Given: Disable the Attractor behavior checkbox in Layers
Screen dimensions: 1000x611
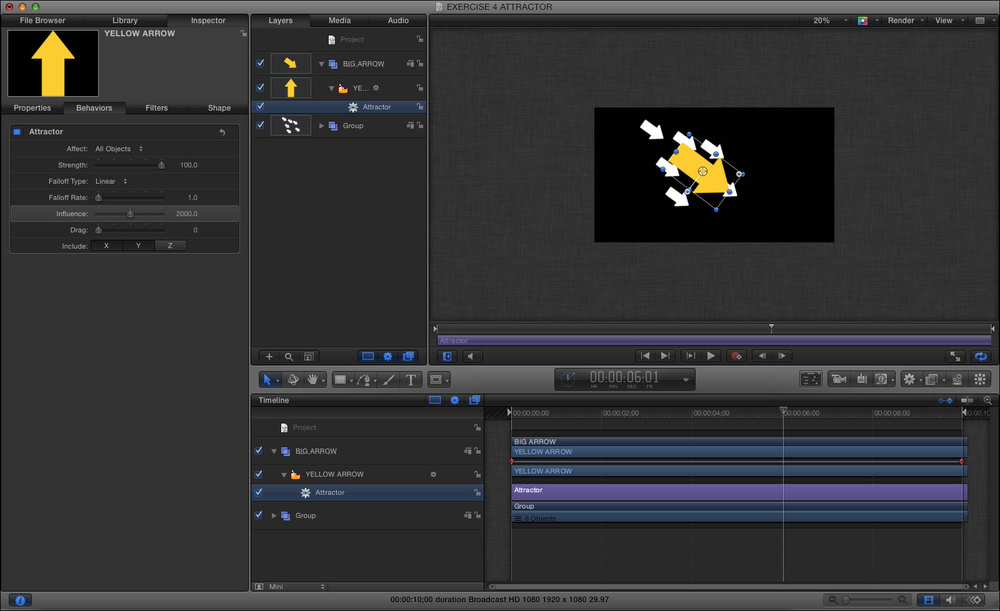Looking at the screenshot, I should [x=260, y=106].
